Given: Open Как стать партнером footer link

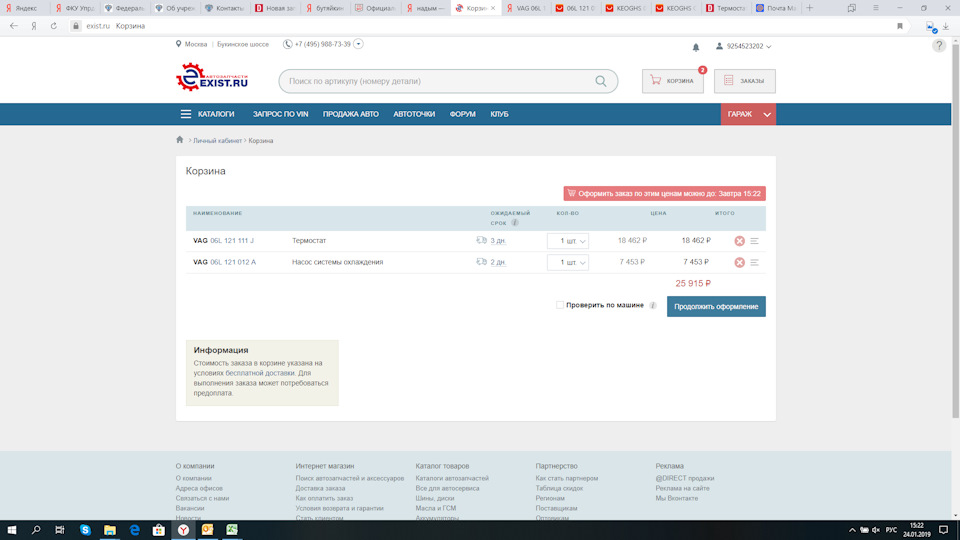Looking at the screenshot, I should click(566, 479).
